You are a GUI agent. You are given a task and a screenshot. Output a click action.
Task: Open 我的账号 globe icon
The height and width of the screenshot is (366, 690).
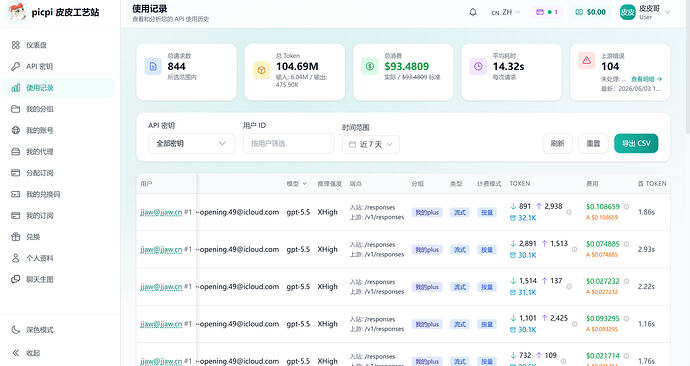tap(16, 130)
